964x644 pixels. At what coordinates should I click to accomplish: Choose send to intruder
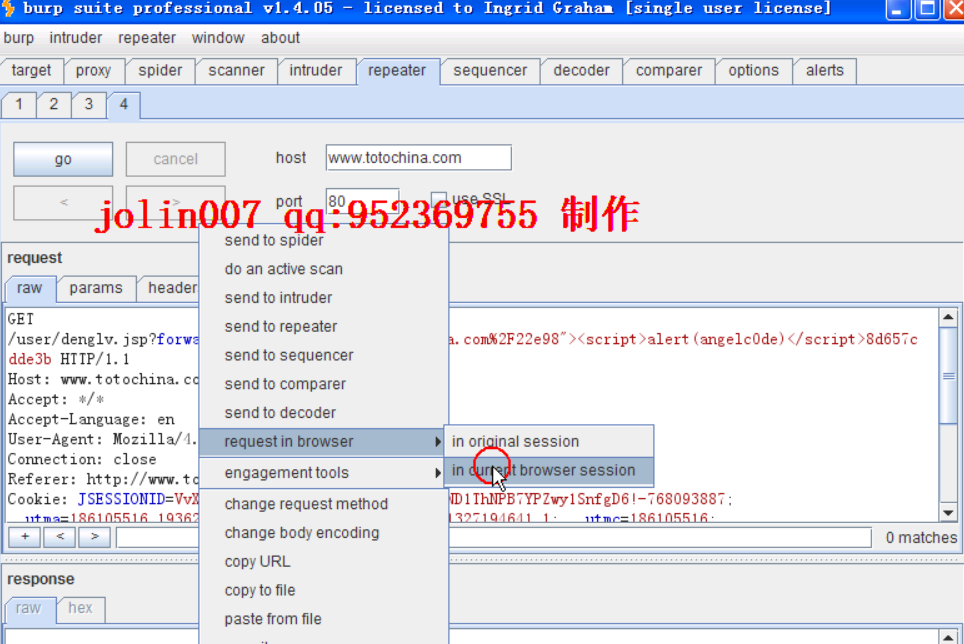324,298
